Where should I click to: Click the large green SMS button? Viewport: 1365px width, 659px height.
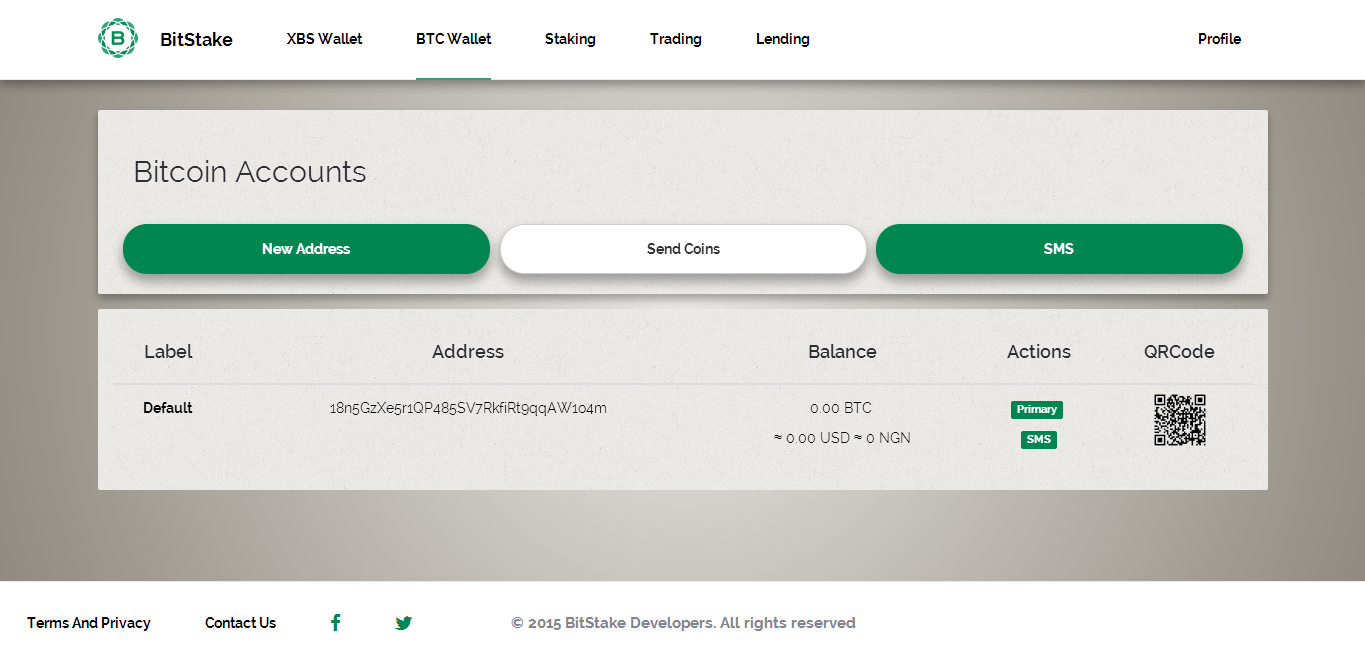1059,249
